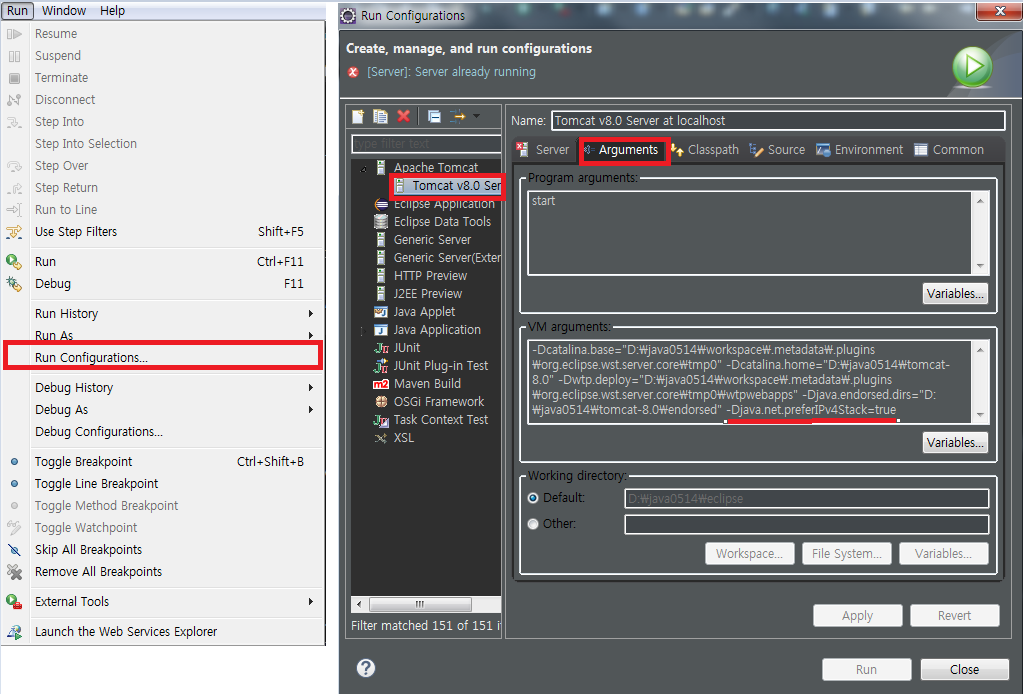Click the Task Context Test icon
This screenshot has width=1023, height=694.
click(381, 420)
